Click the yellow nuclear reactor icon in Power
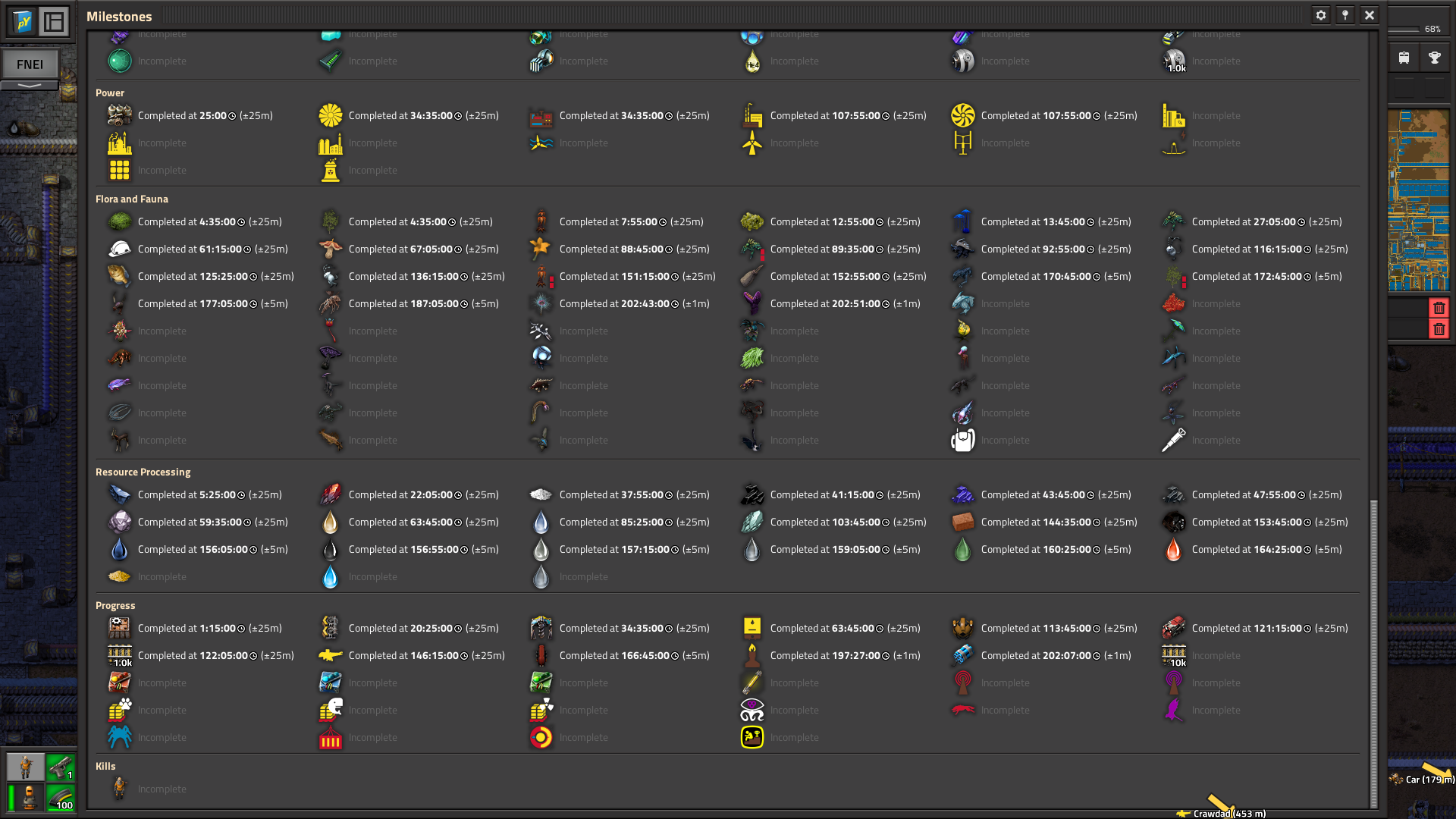This screenshot has width=1456, height=819. (330, 170)
